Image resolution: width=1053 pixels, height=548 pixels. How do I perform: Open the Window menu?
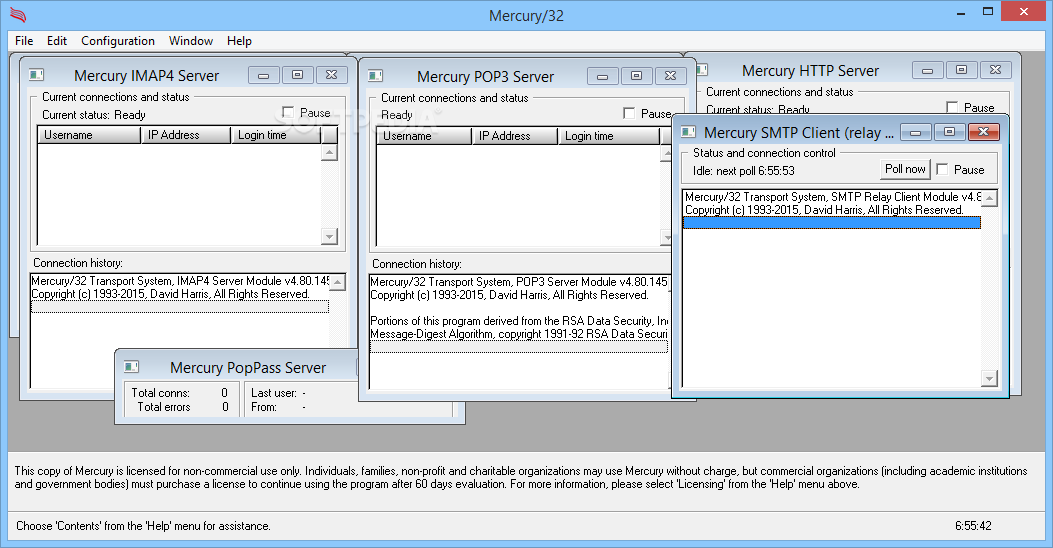[191, 41]
